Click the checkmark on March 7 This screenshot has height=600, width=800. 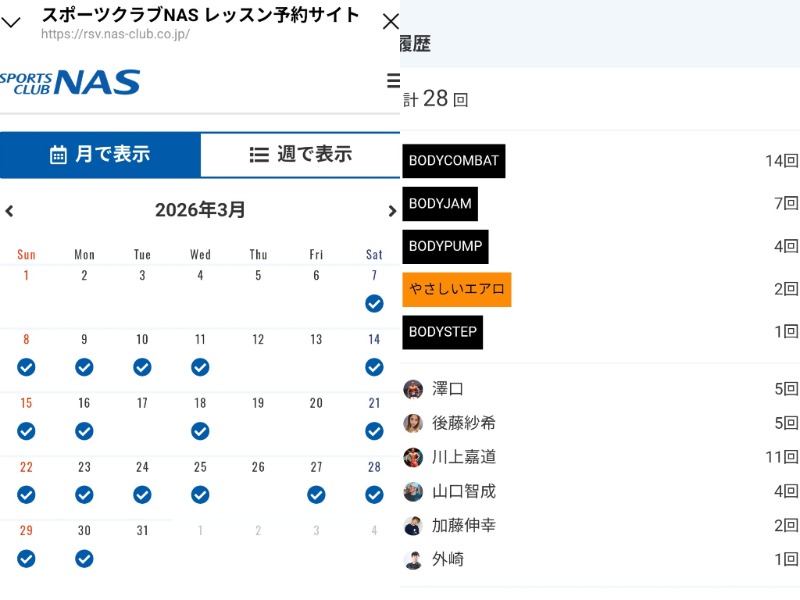click(x=374, y=303)
